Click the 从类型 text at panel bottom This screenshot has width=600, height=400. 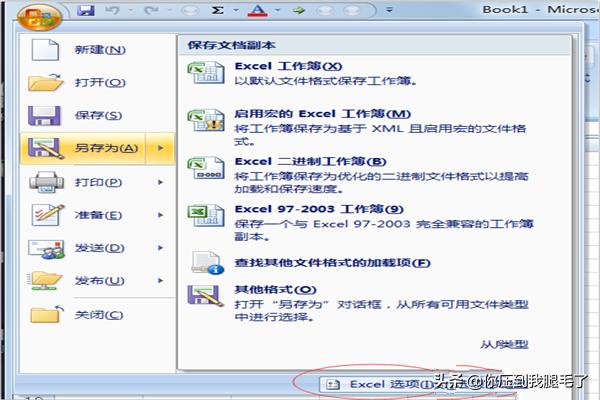504,344
